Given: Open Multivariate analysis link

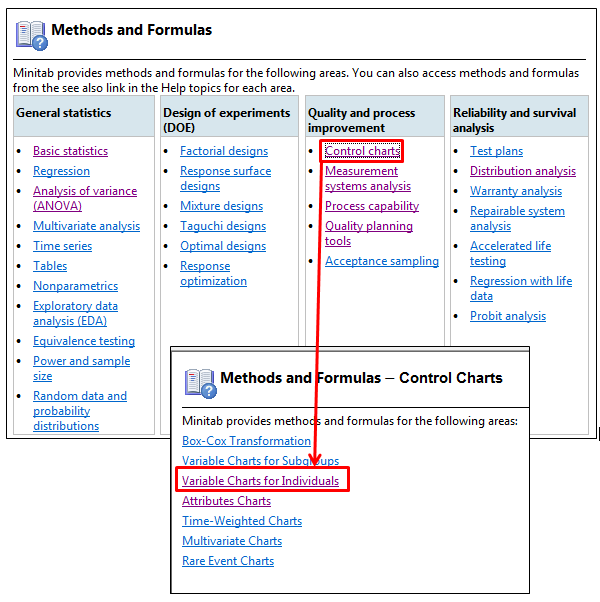Looking at the screenshot, I should 86,226.
